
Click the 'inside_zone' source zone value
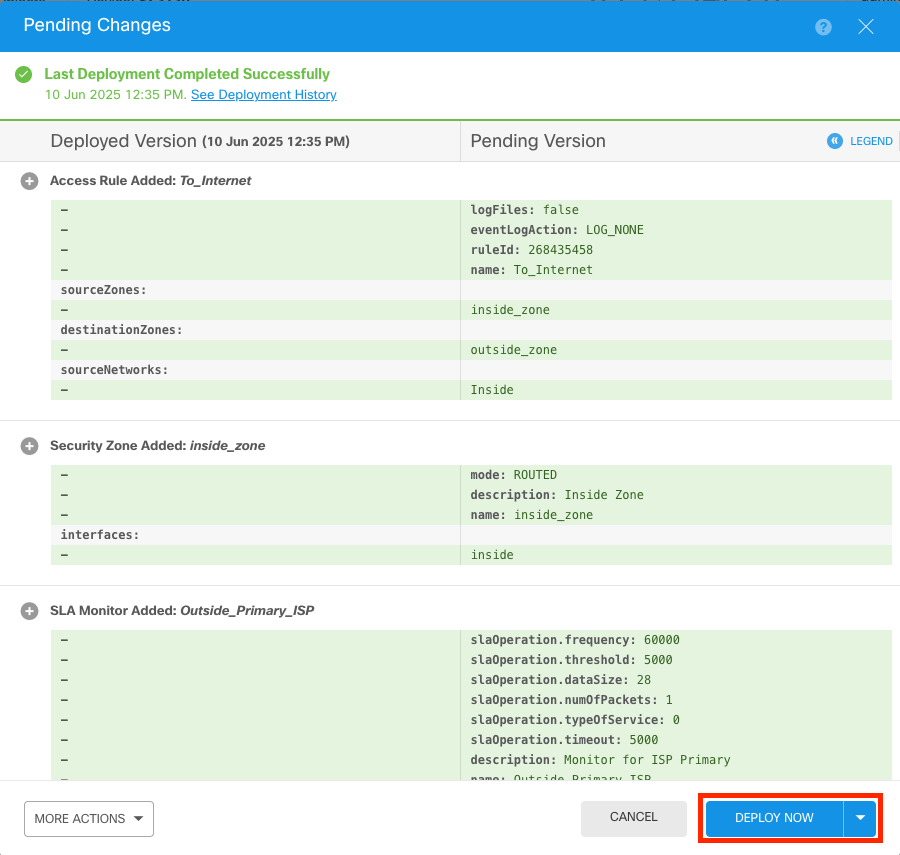pyautogui.click(x=510, y=310)
